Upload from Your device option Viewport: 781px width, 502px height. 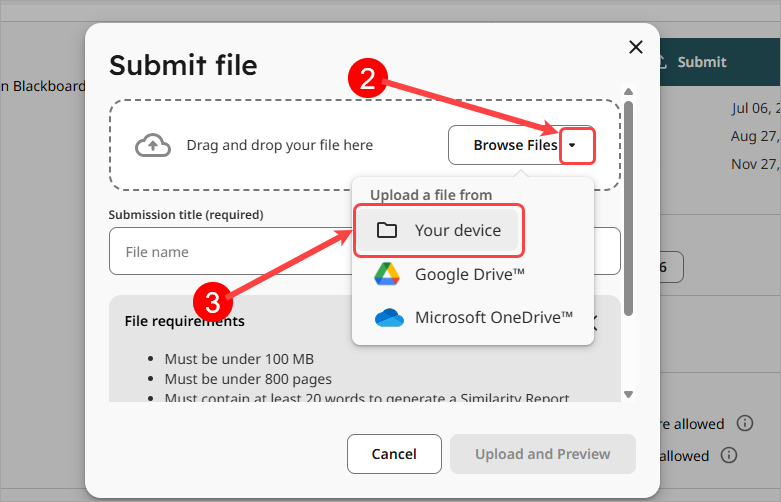[x=438, y=230]
